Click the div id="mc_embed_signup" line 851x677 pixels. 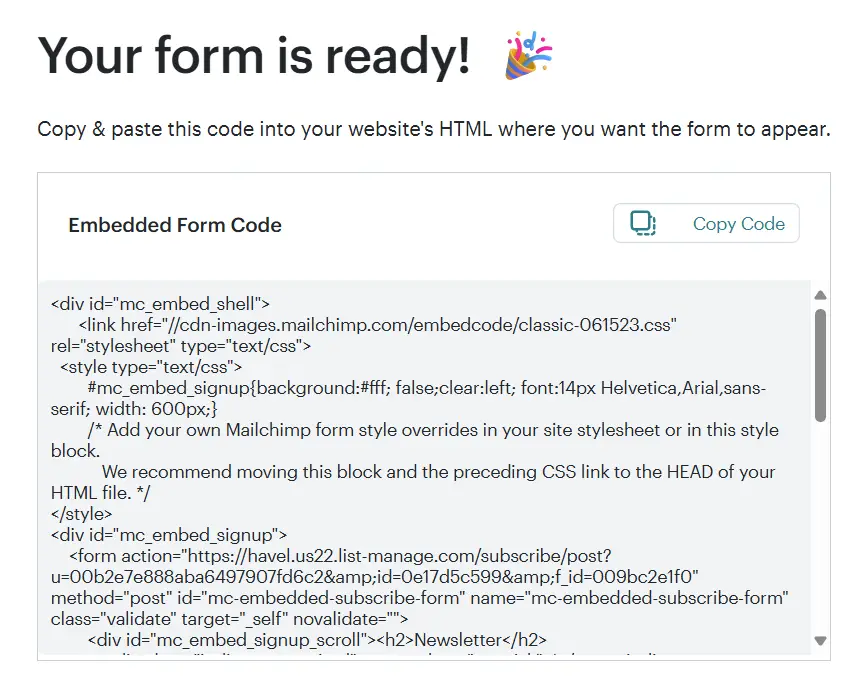click(x=169, y=535)
